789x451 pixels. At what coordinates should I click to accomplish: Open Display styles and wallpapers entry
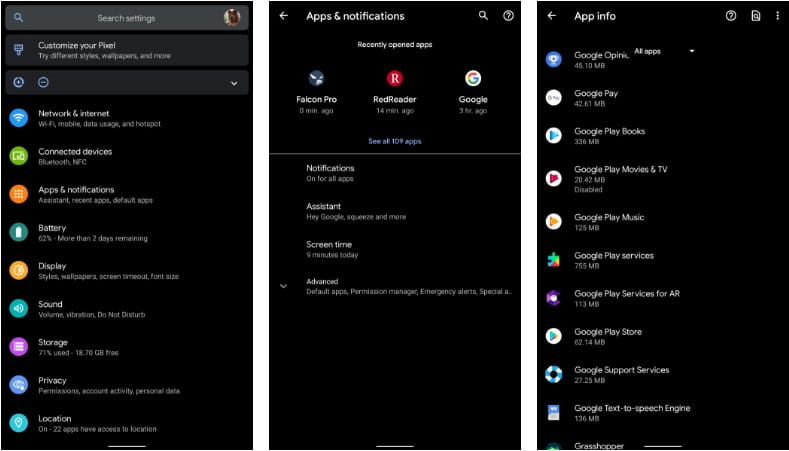coord(109,271)
